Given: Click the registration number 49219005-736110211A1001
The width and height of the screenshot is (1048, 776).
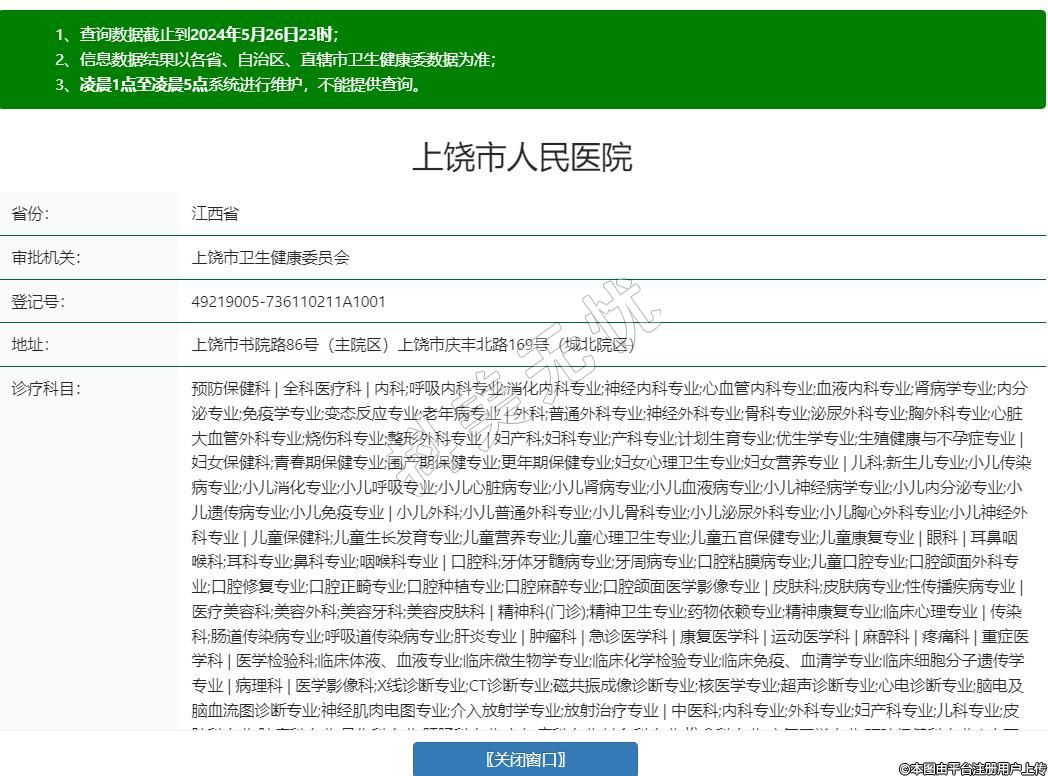Looking at the screenshot, I should (288, 301).
